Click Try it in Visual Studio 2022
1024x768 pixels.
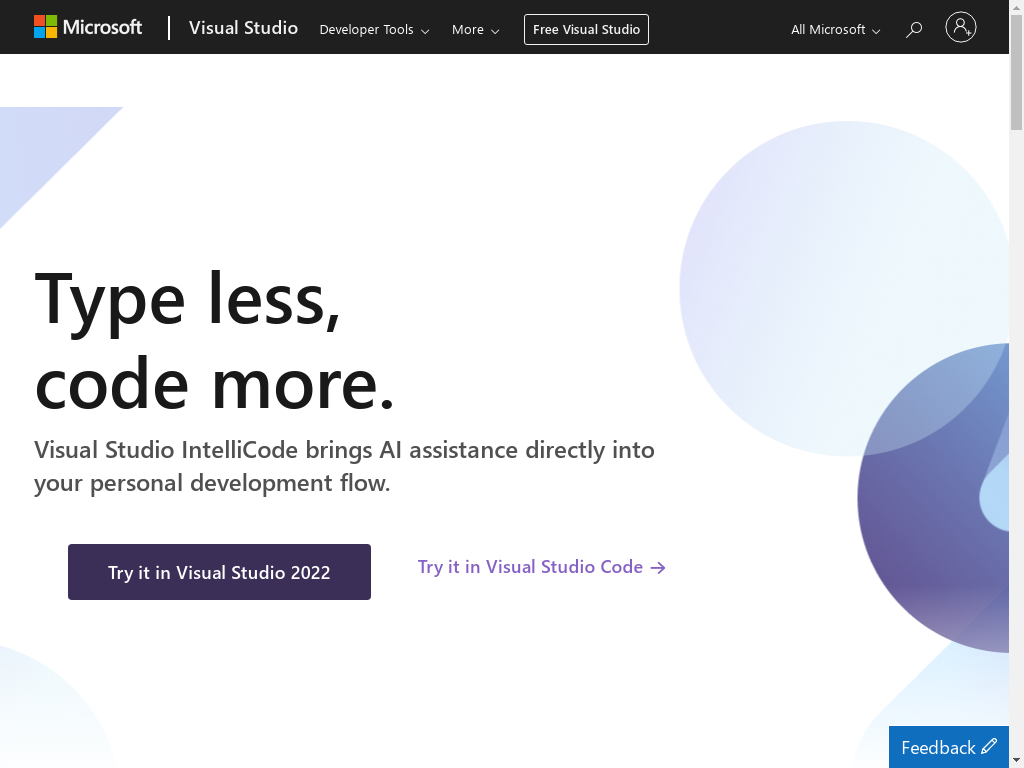(219, 572)
